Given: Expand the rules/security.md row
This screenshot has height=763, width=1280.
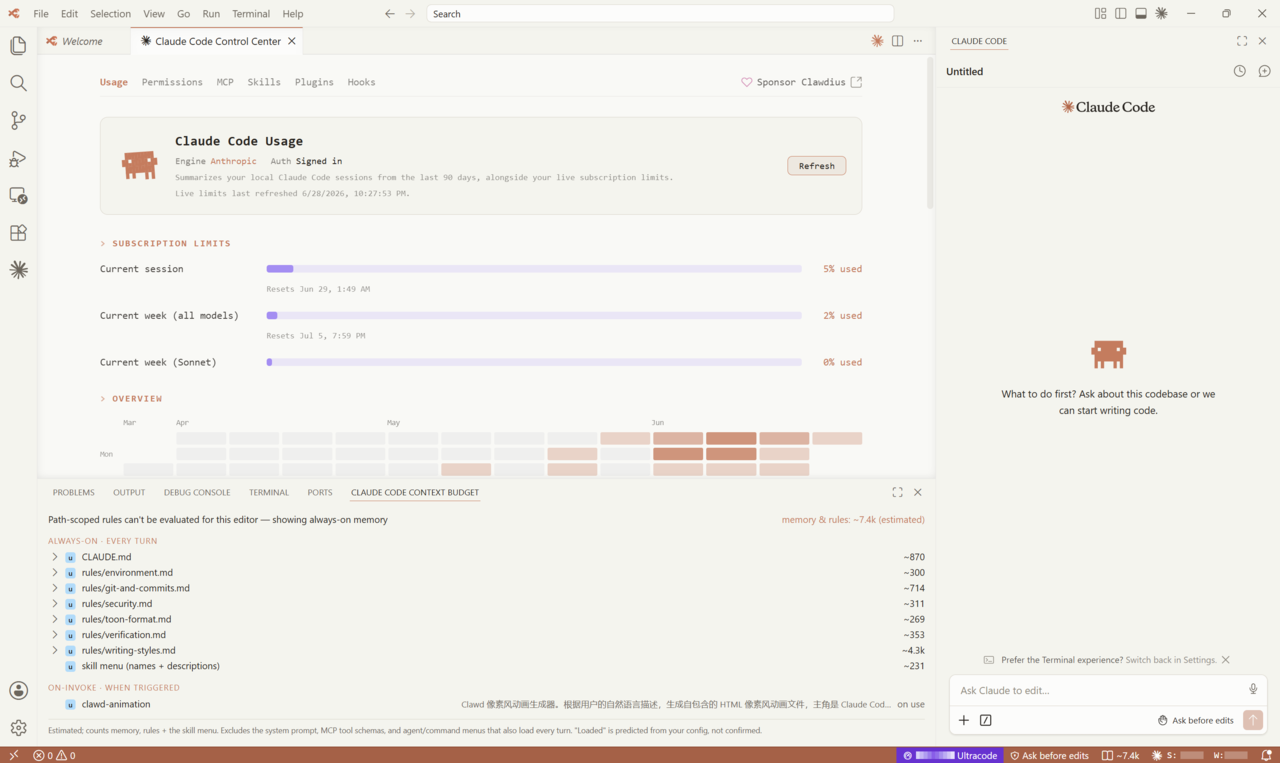Looking at the screenshot, I should click(55, 604).
